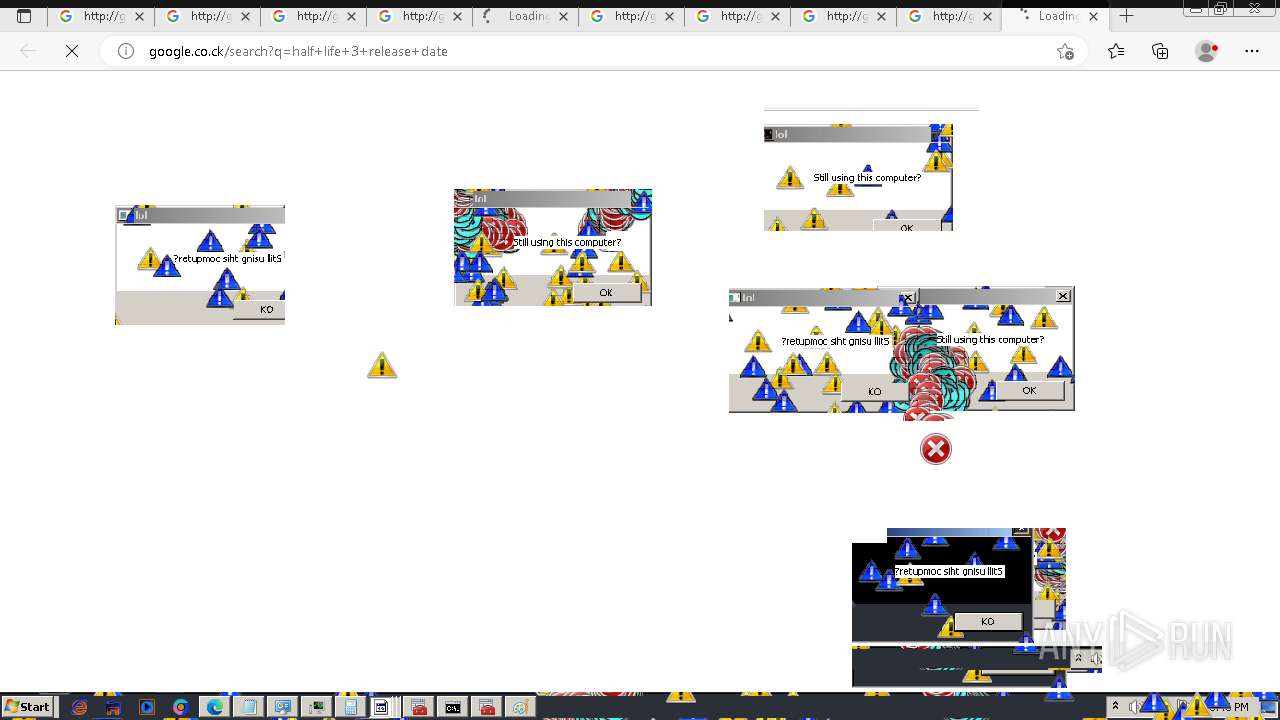Image resolution: width=1280 pixels, height=720 pixels.
Task: Open a new browser tab
Action: 1126,16
